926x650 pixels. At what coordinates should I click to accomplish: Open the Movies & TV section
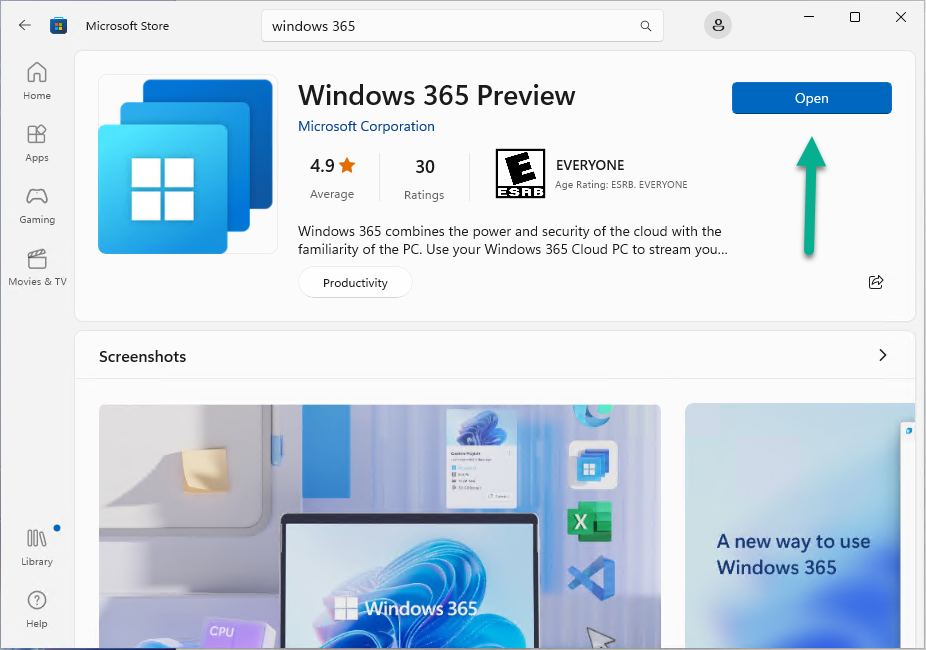(37, 267)
